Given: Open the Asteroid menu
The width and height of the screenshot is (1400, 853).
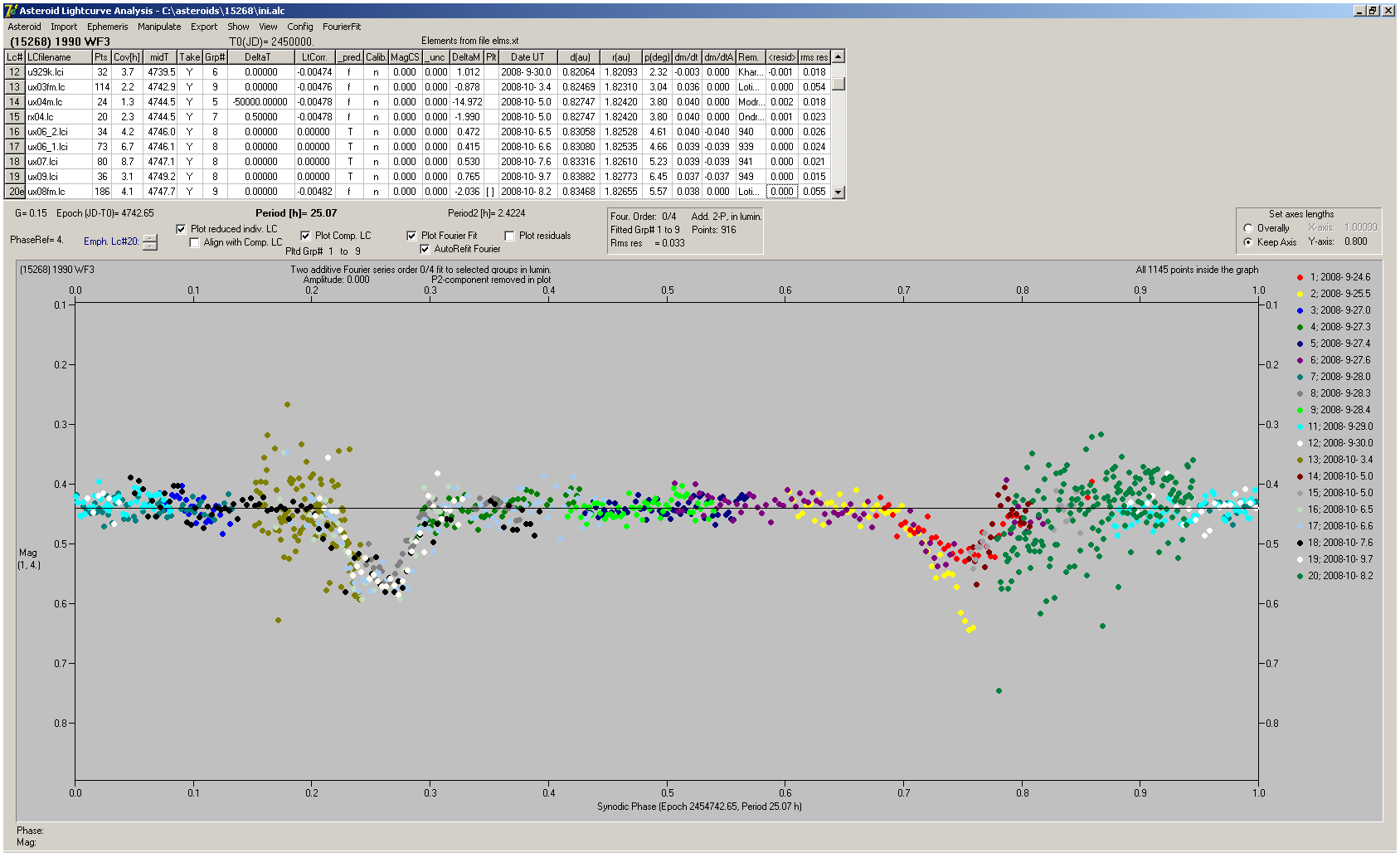Looking at the screenshot, I should [x=24, y=27].
